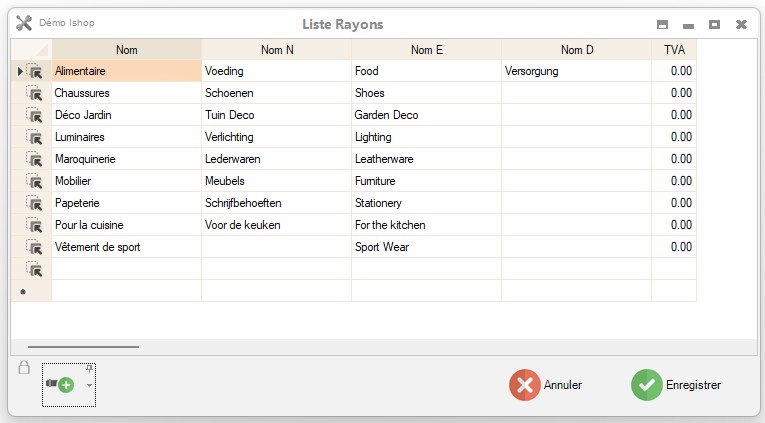Sort by the Nom N column header
This screenshot has width=765, height=423.
276,50
